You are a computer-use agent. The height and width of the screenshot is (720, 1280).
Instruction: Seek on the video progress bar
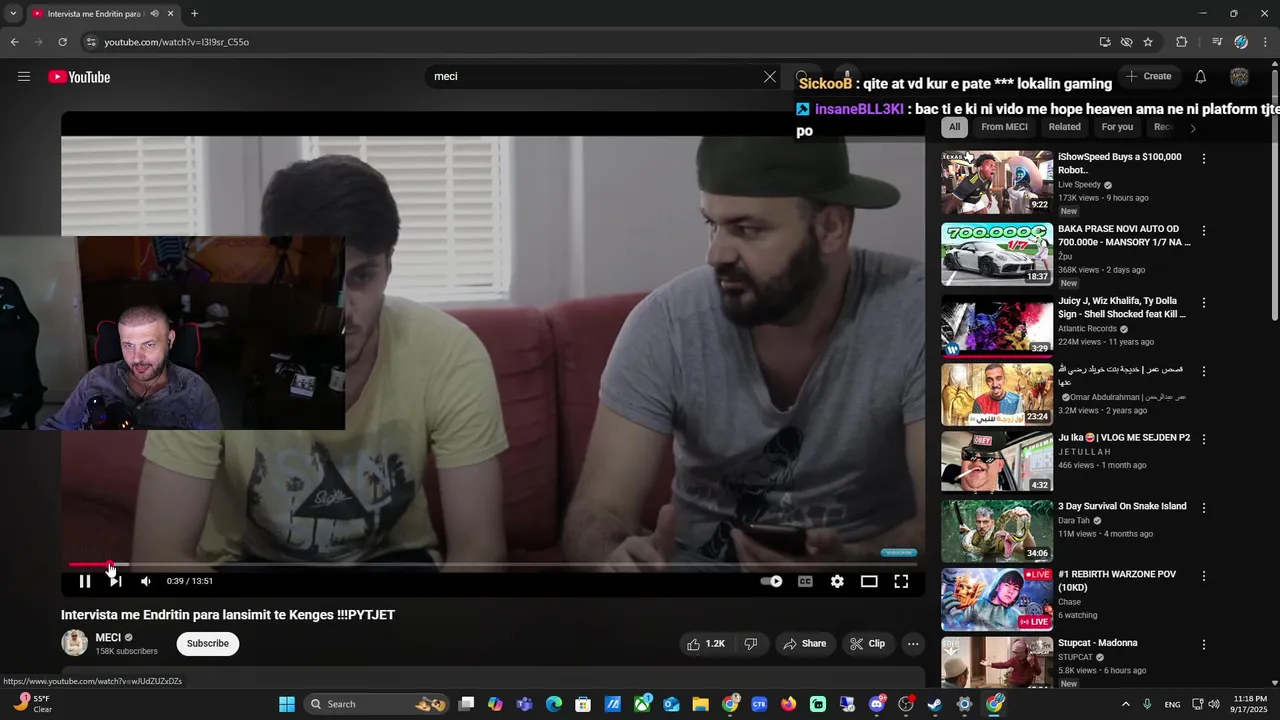pos(492,565)
